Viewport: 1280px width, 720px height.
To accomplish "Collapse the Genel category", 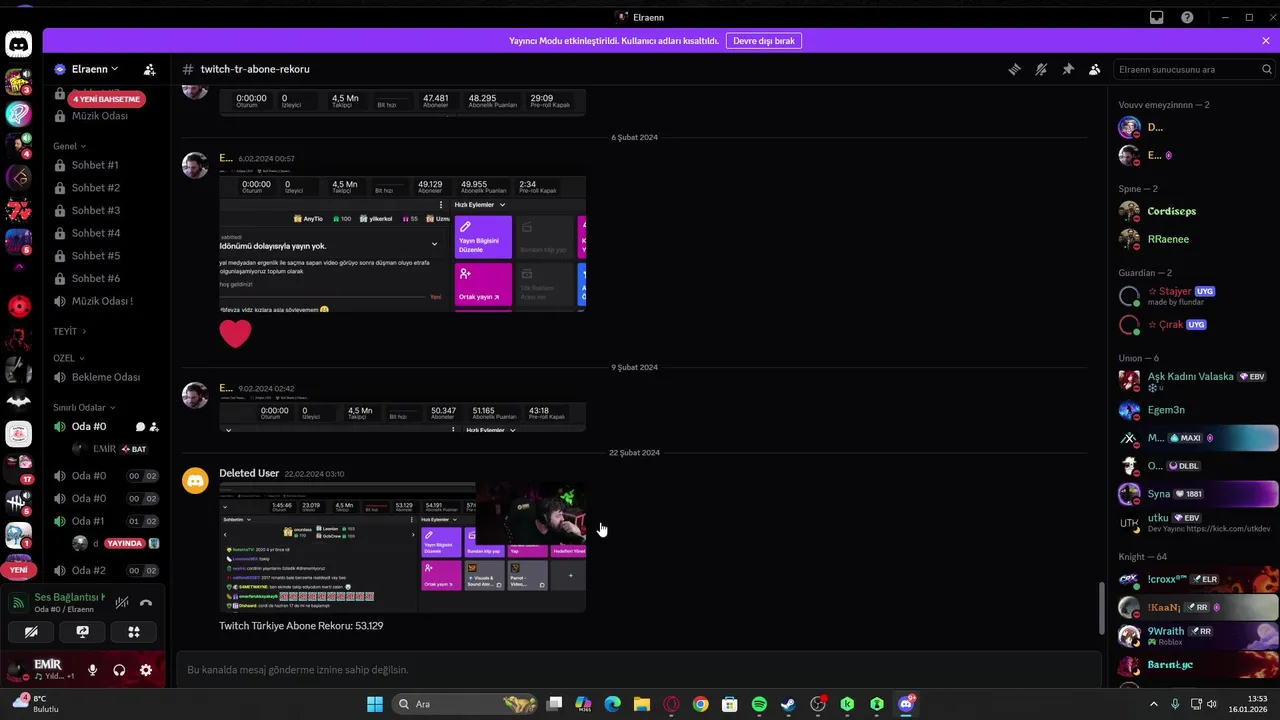I will [69, 146].
